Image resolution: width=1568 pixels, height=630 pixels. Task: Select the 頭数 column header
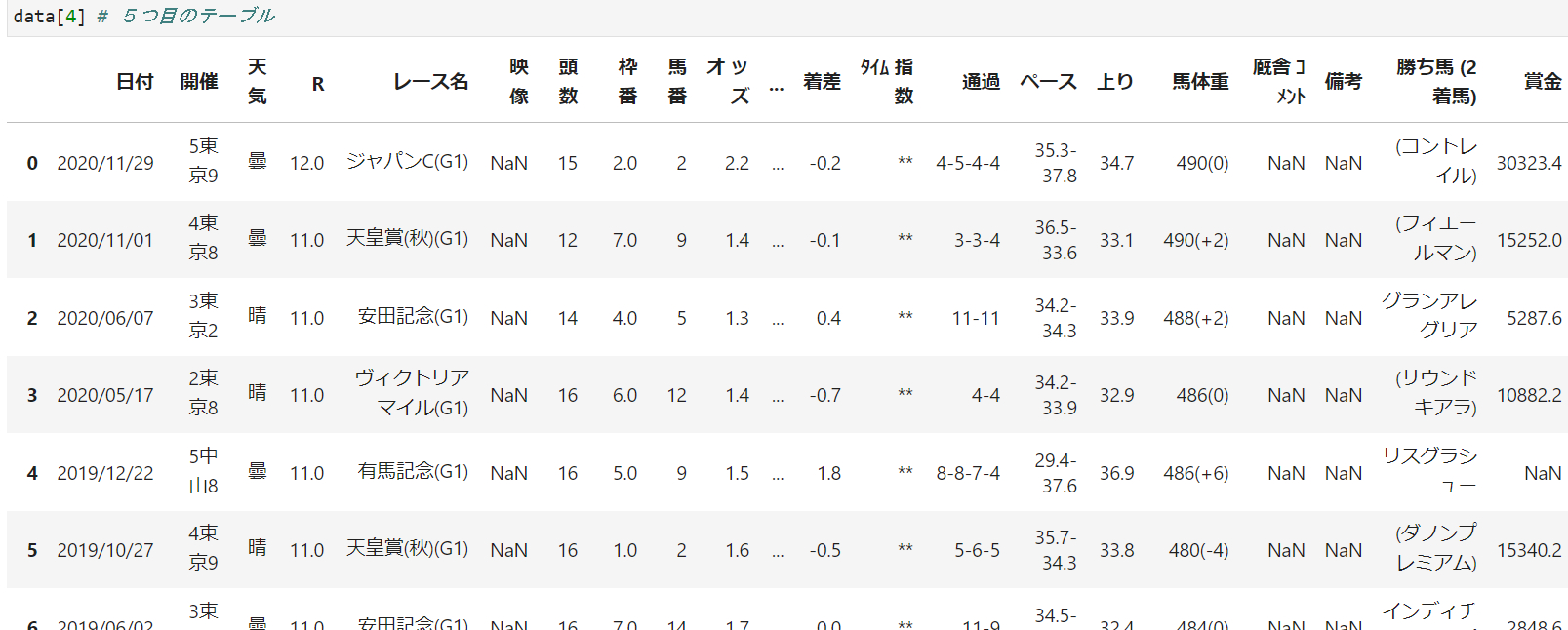pyautogui.click(x=568, y=82)
